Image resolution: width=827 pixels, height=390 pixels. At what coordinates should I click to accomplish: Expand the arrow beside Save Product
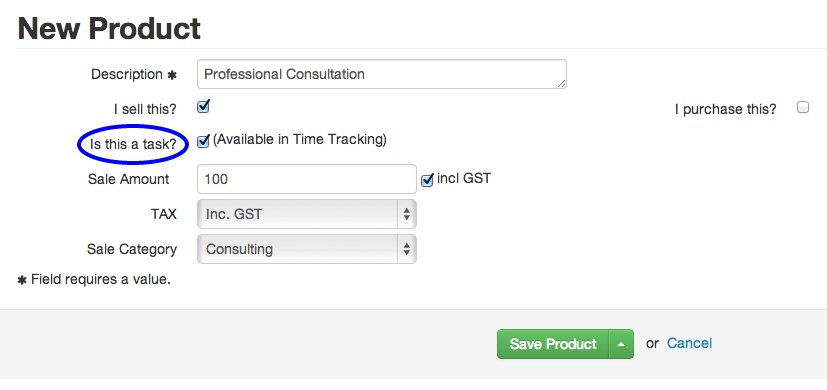621,344
